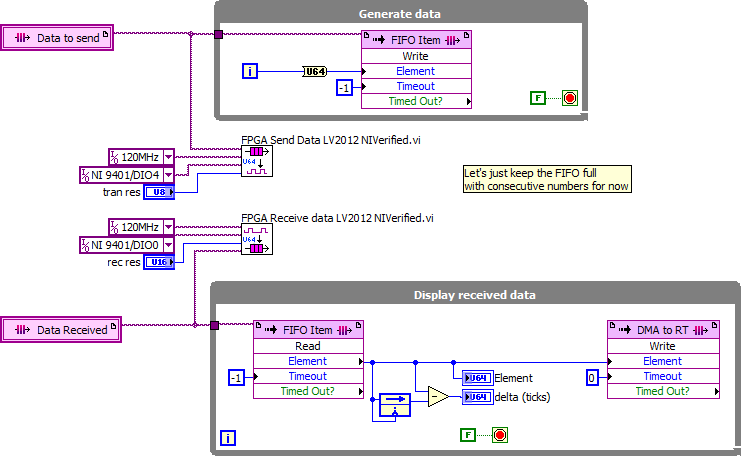741x456 pixels.
Task: Click the FPGA Receive data subVI icon
Action: tap(255, 239)
